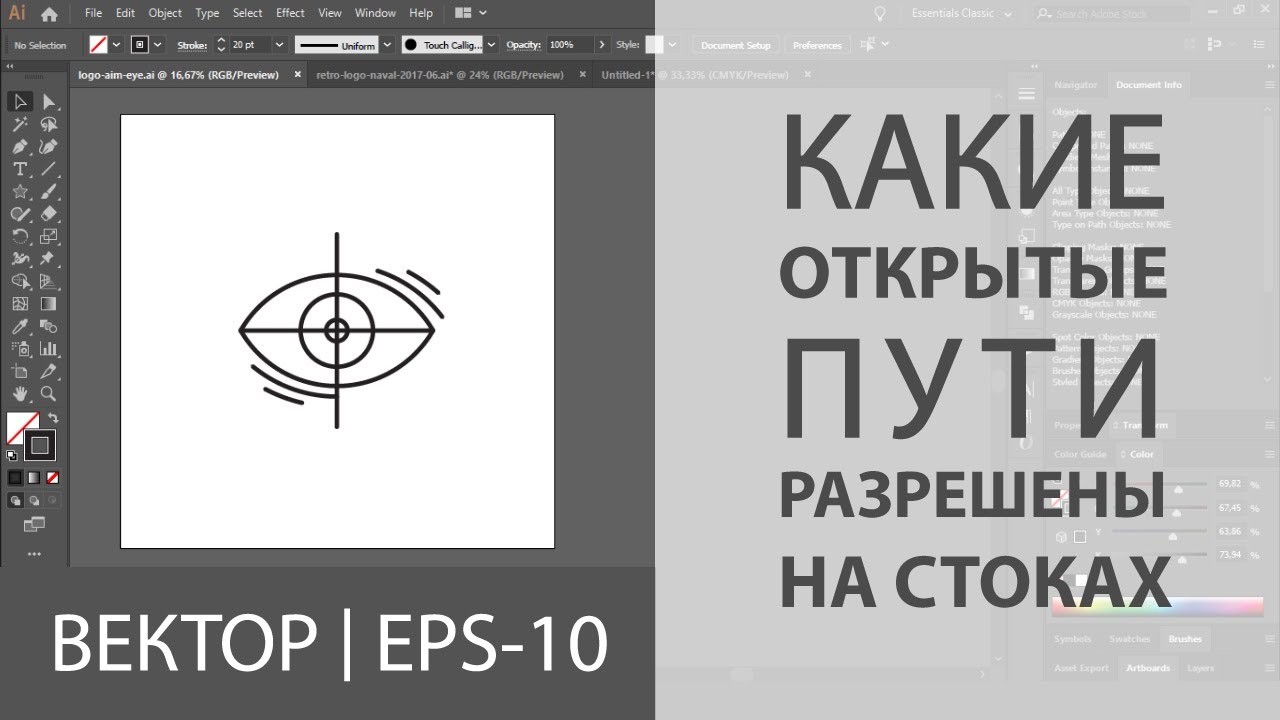
Task: Select the Eyedropper tool
Action: click(20, 326)
